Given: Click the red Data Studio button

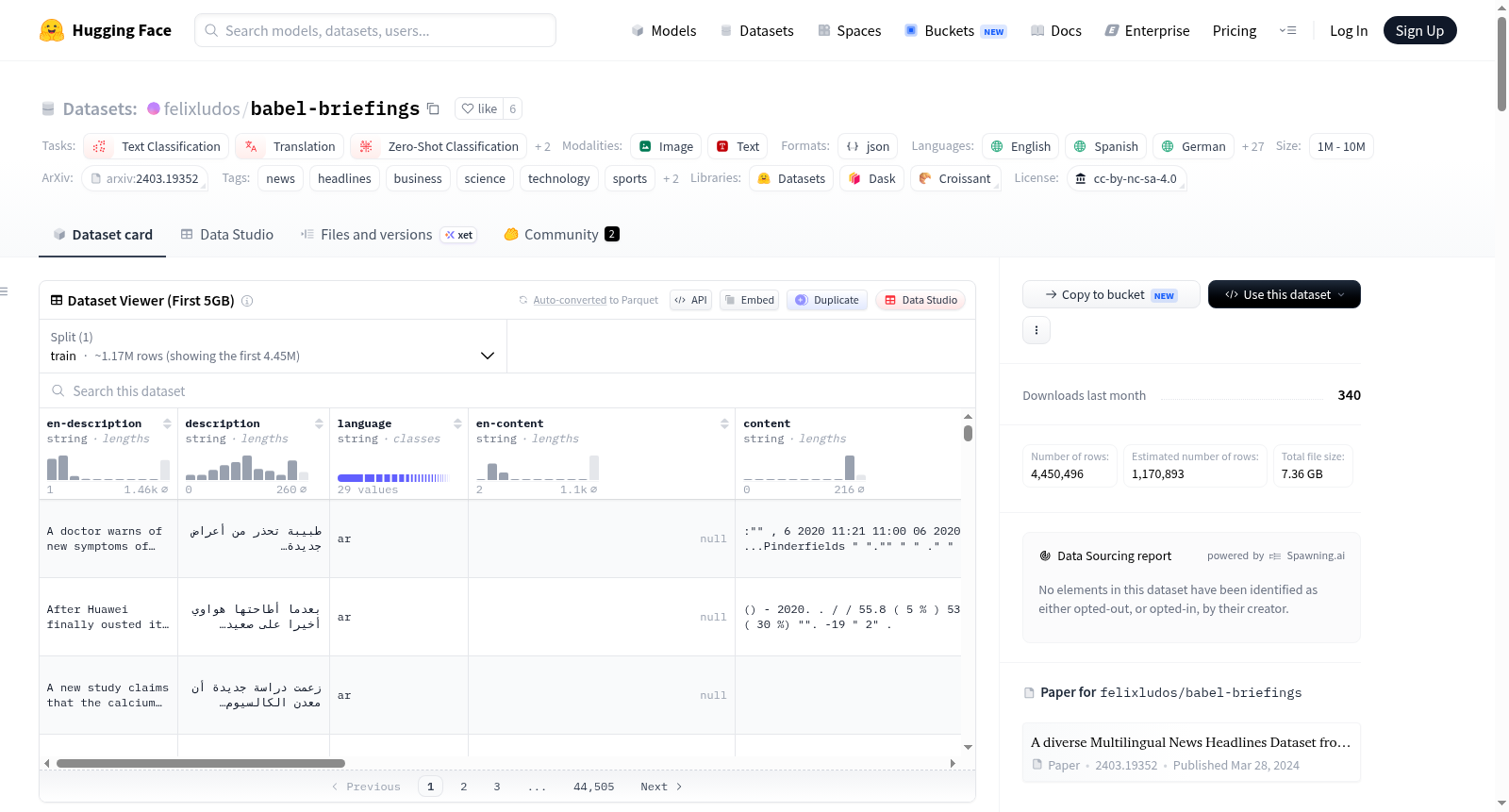Looking at the screenshot, I should [x=920, y=300].
